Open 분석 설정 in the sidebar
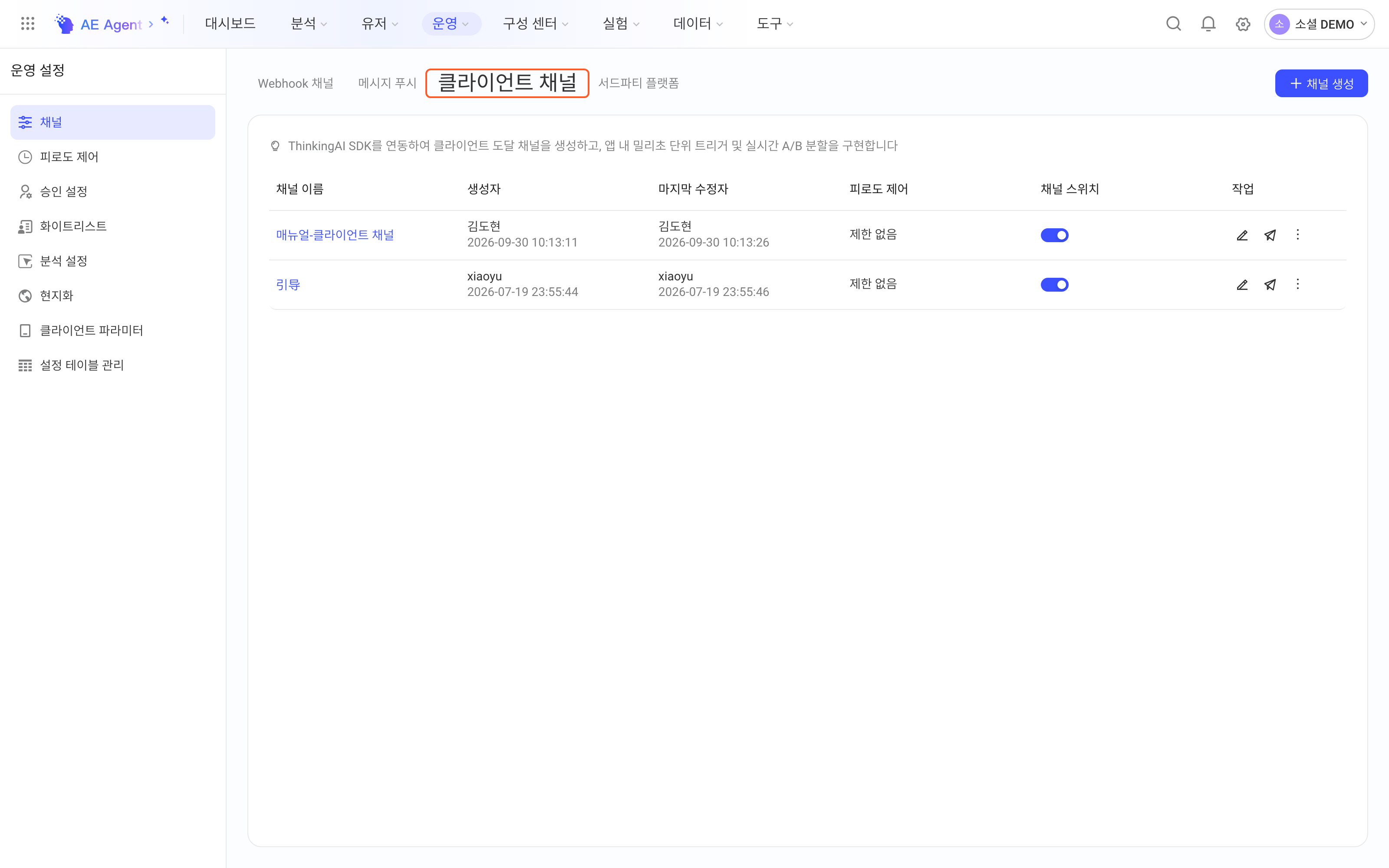The width and height of the screenshot is (1389, 868). coord(112,261)
